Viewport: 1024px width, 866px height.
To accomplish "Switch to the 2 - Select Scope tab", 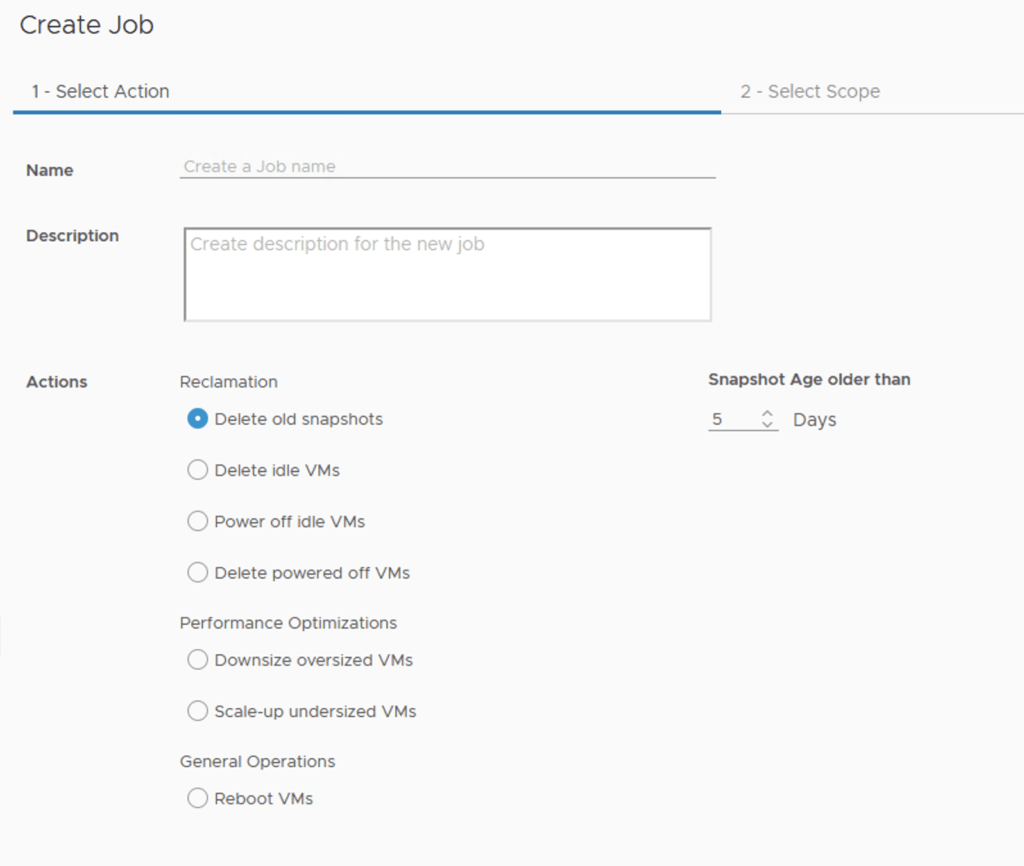I will (x=810, y=91).
